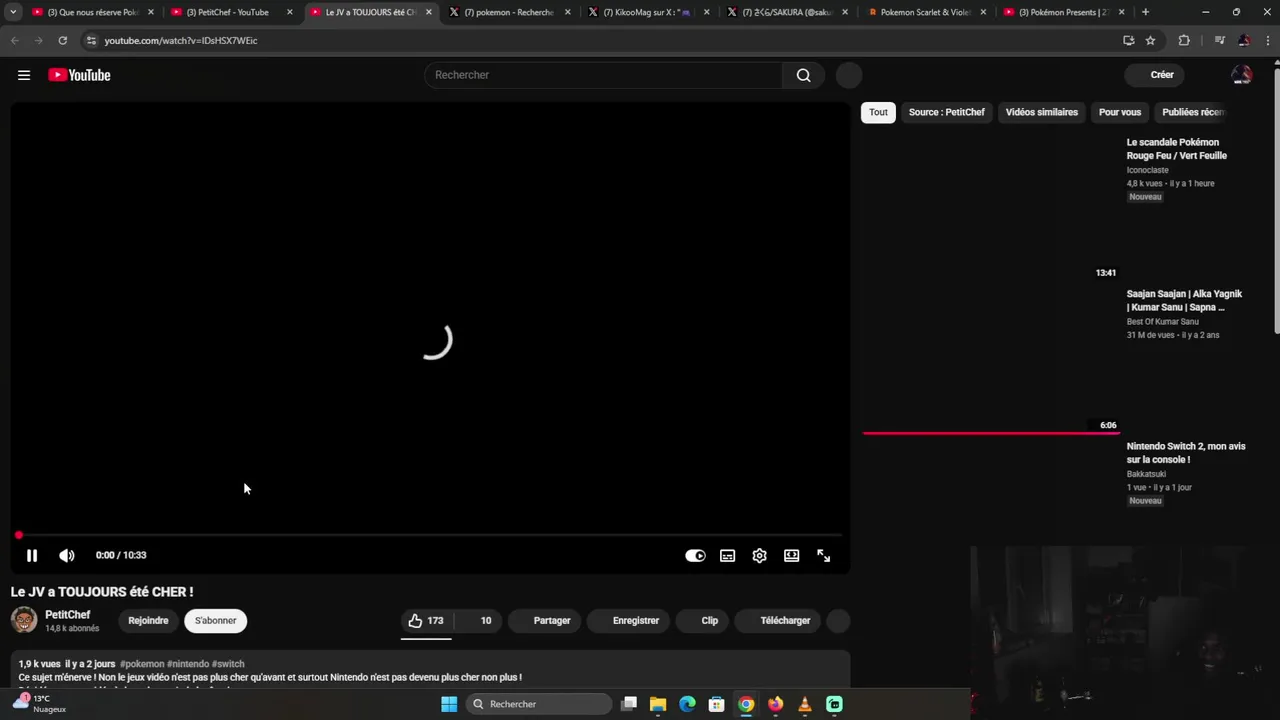This screenshot has height=720, width=1280.
Task: Select the Publiées récemment chip
Action: point(1193,112)
